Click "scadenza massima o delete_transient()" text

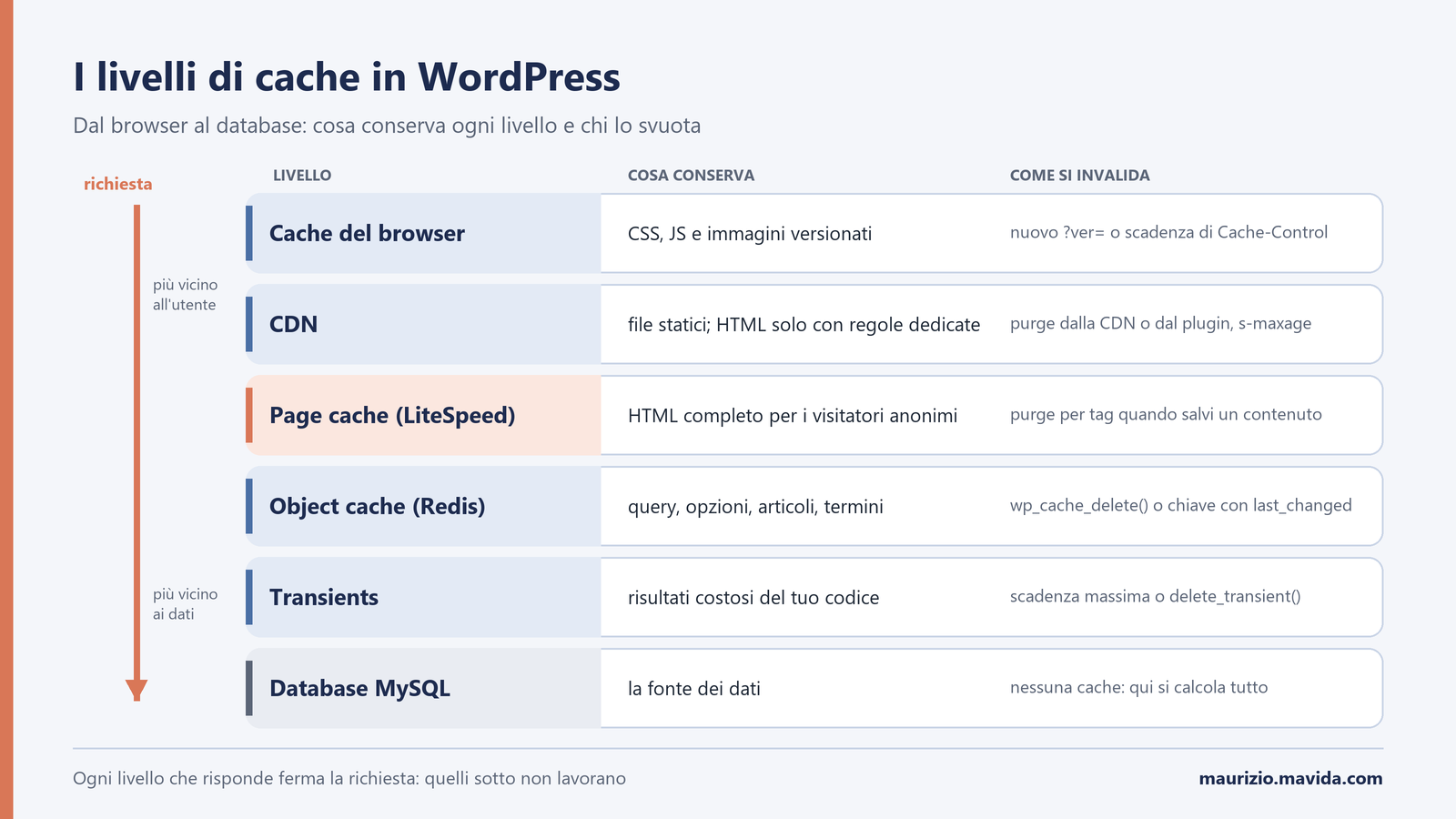click(1155, 596)
